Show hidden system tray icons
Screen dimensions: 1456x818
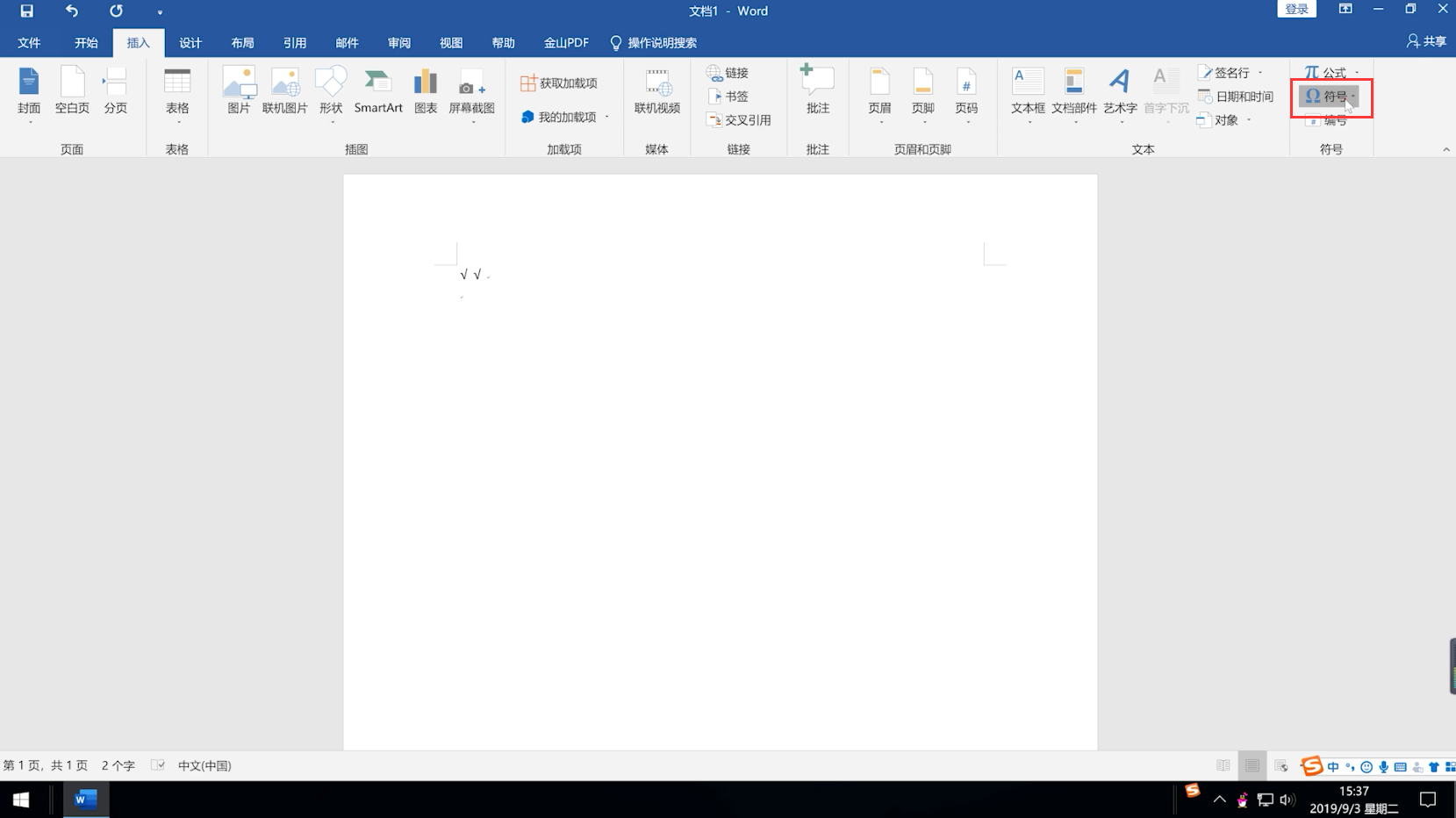[1220, 800]
